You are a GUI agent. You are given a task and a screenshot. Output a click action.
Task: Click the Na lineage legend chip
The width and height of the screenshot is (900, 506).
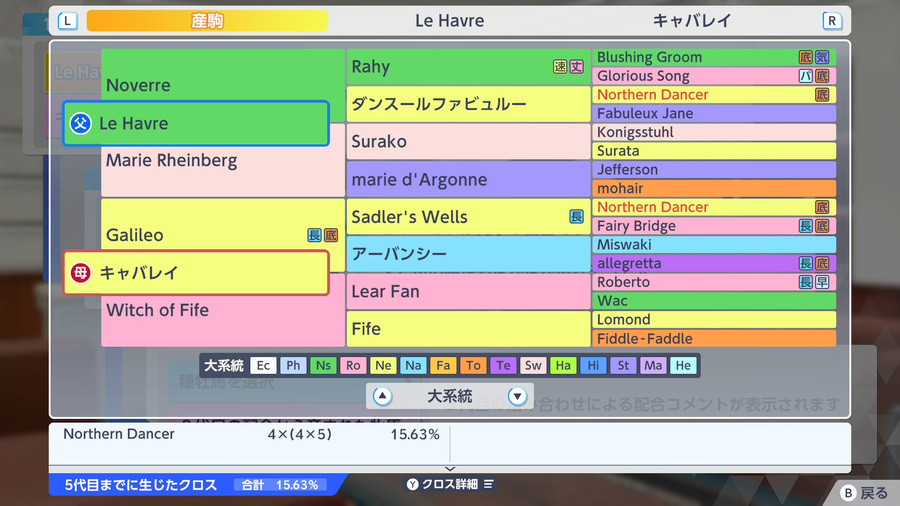(413, 365)
